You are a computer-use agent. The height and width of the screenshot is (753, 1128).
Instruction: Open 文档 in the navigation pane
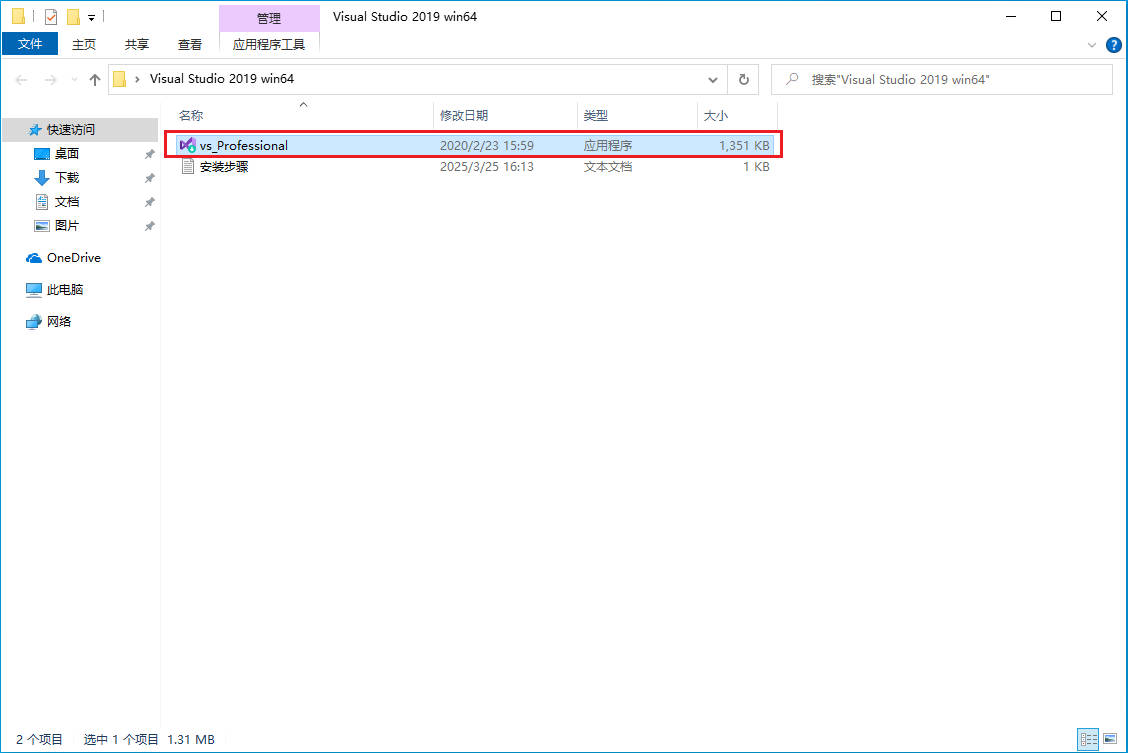point(67,202)
